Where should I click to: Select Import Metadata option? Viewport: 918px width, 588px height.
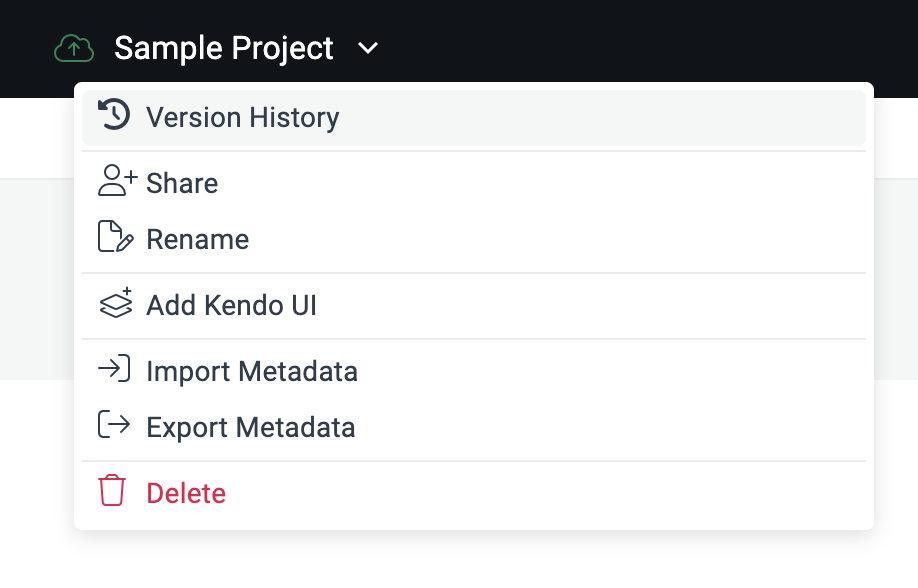point(252,371)
